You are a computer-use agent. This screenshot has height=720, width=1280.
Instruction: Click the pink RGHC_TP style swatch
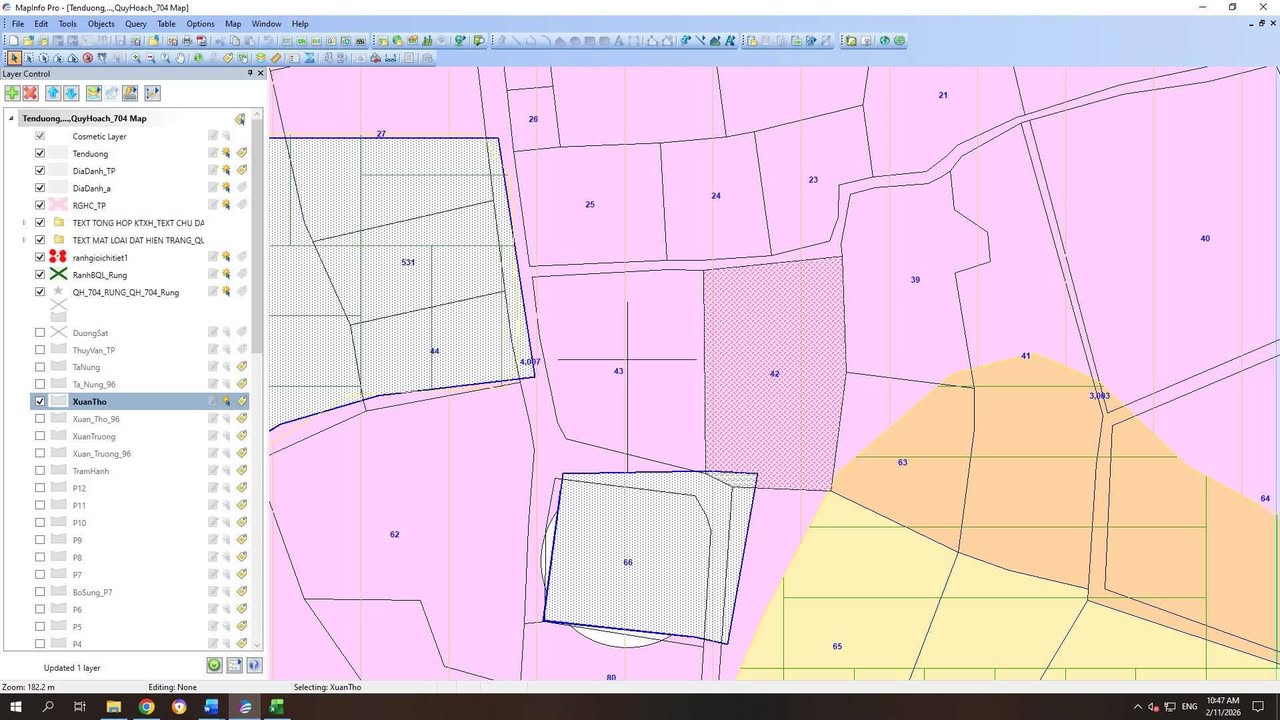click(58, 205)
